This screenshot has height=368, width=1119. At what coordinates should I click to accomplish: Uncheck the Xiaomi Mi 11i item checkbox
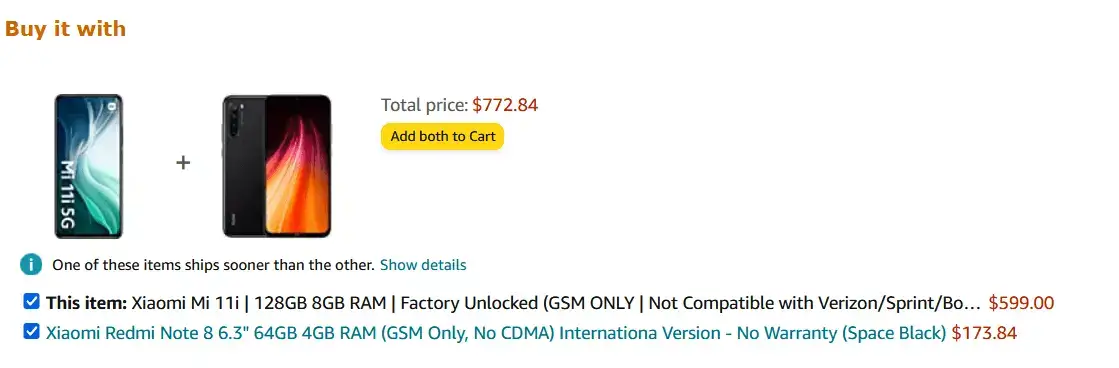coord(31,302)
